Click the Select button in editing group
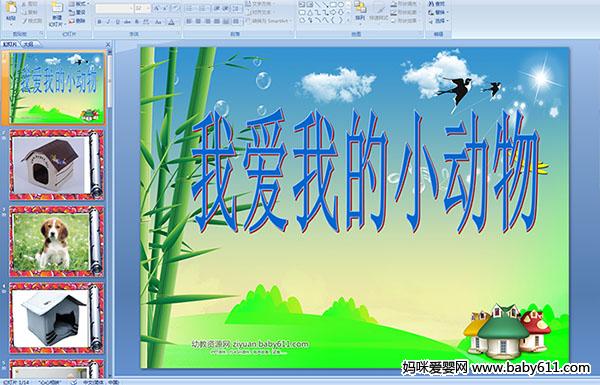 438,21
